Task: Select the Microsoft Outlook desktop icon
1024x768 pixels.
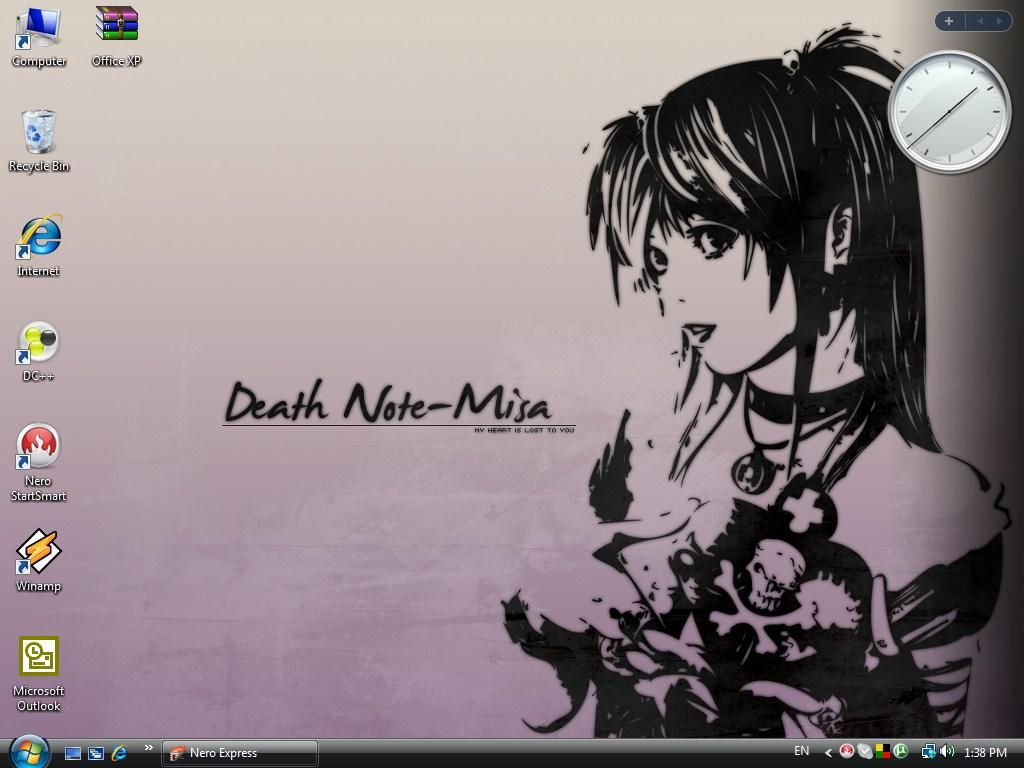Action: (x=39, y=674)
